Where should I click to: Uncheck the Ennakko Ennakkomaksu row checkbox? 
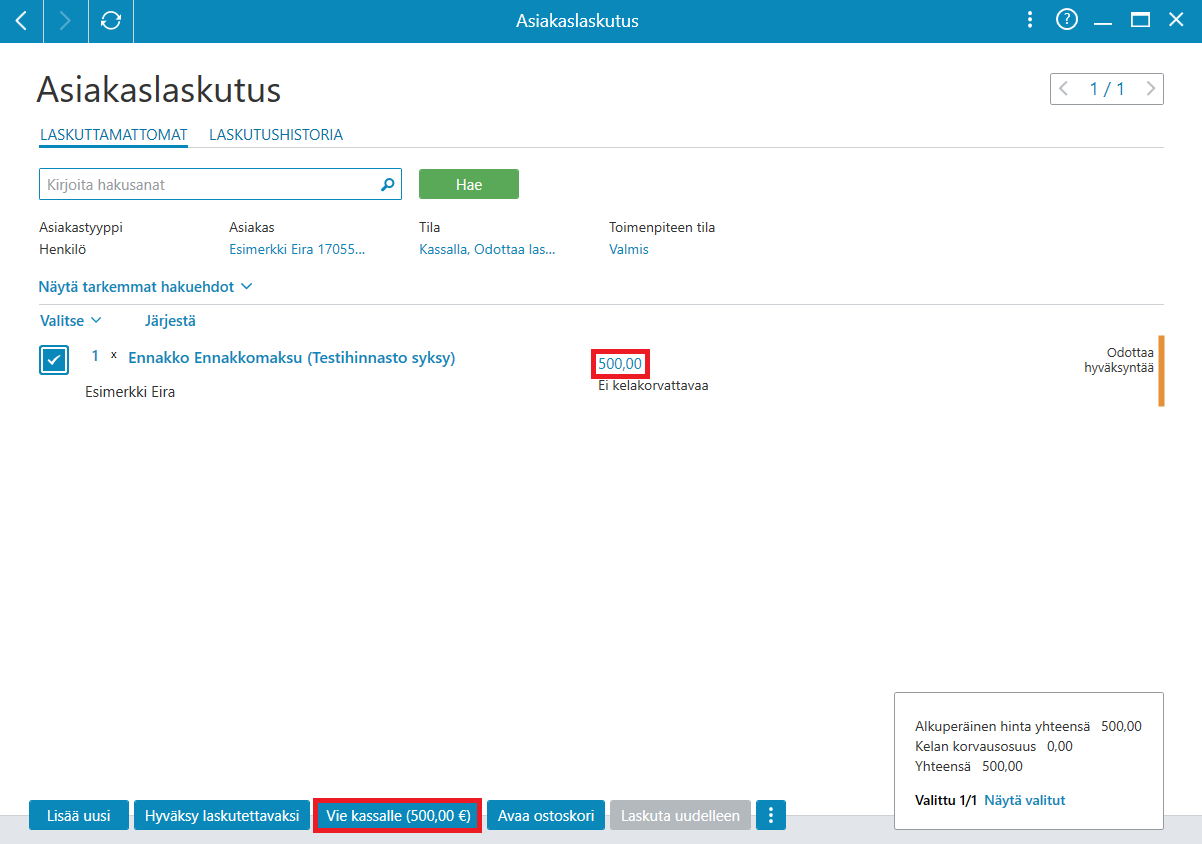pyautogui.click(x=54, y=360)
